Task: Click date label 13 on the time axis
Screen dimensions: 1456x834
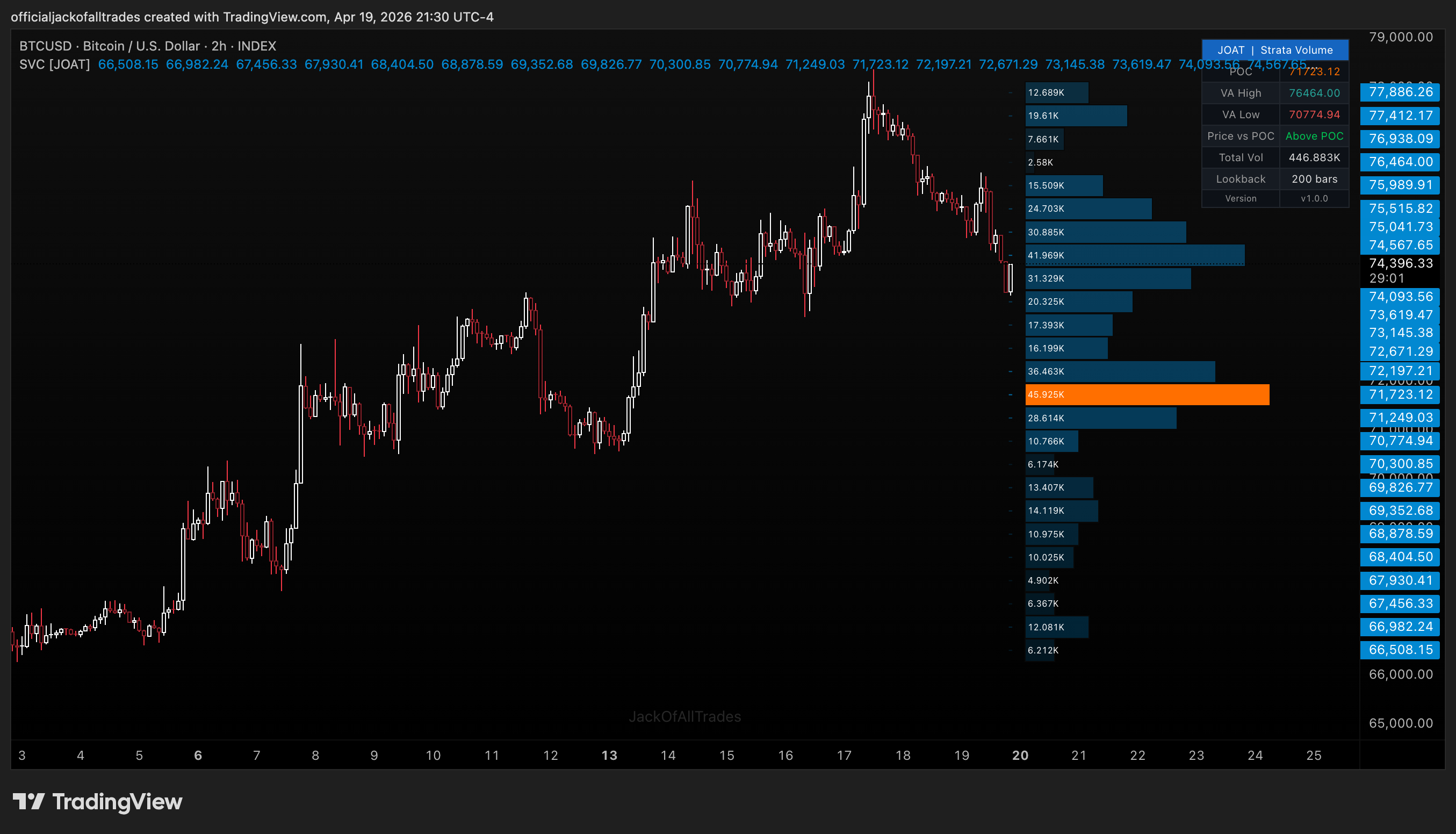Action: point(609,756)
